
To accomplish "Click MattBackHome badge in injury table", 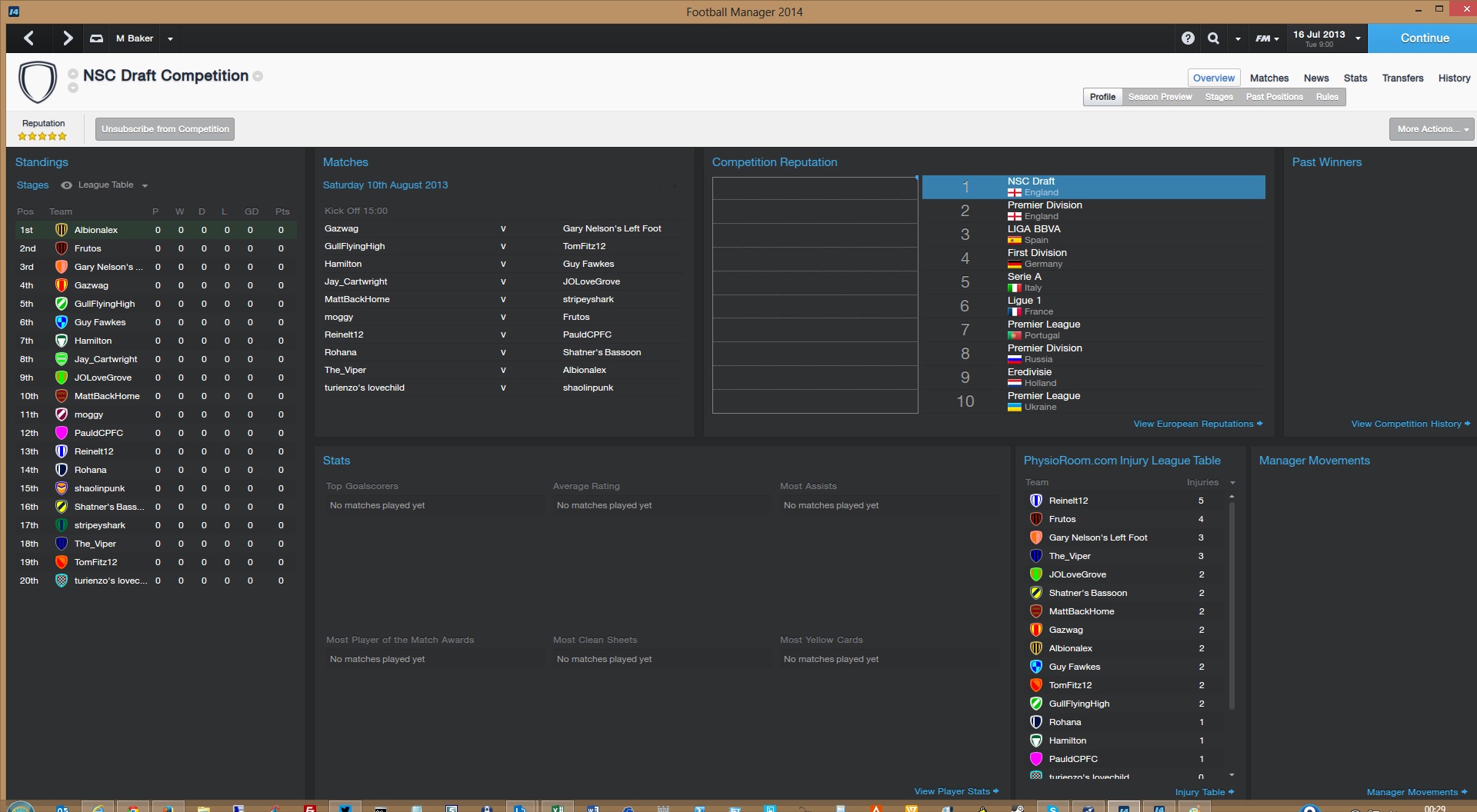I will (x=1036, y=611).
